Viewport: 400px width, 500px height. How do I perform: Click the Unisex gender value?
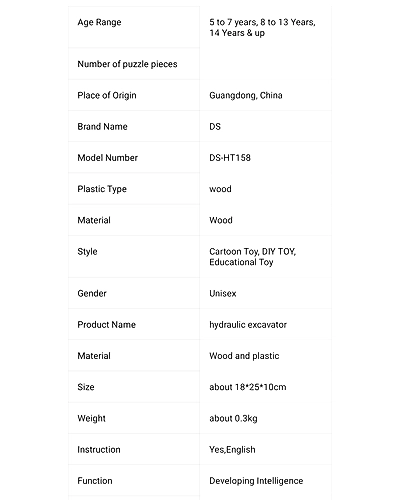[223, 293]
